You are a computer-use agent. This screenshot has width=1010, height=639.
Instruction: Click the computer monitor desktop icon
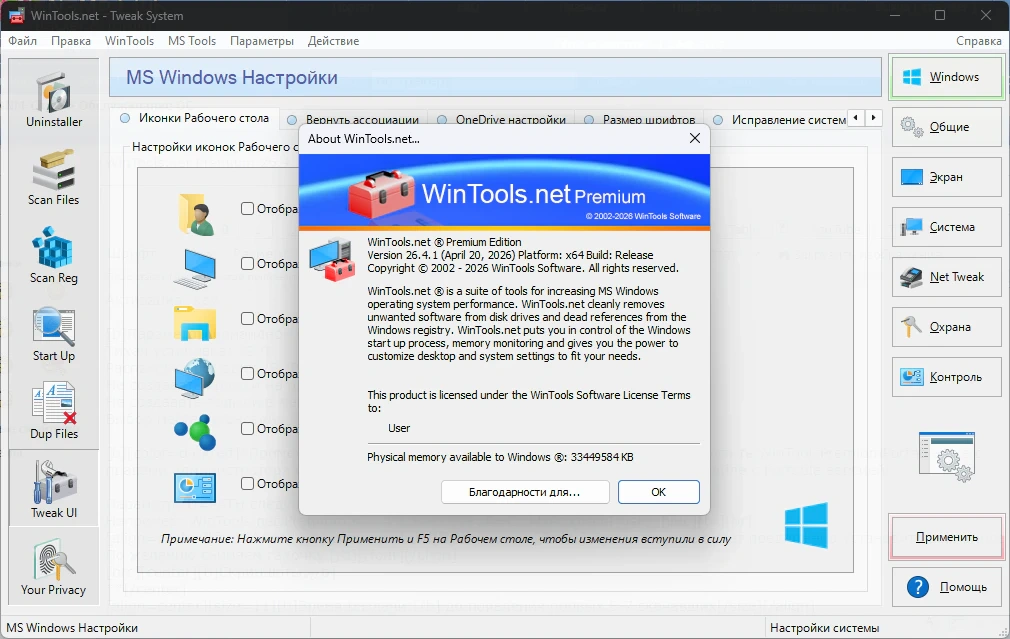[195, 269]
